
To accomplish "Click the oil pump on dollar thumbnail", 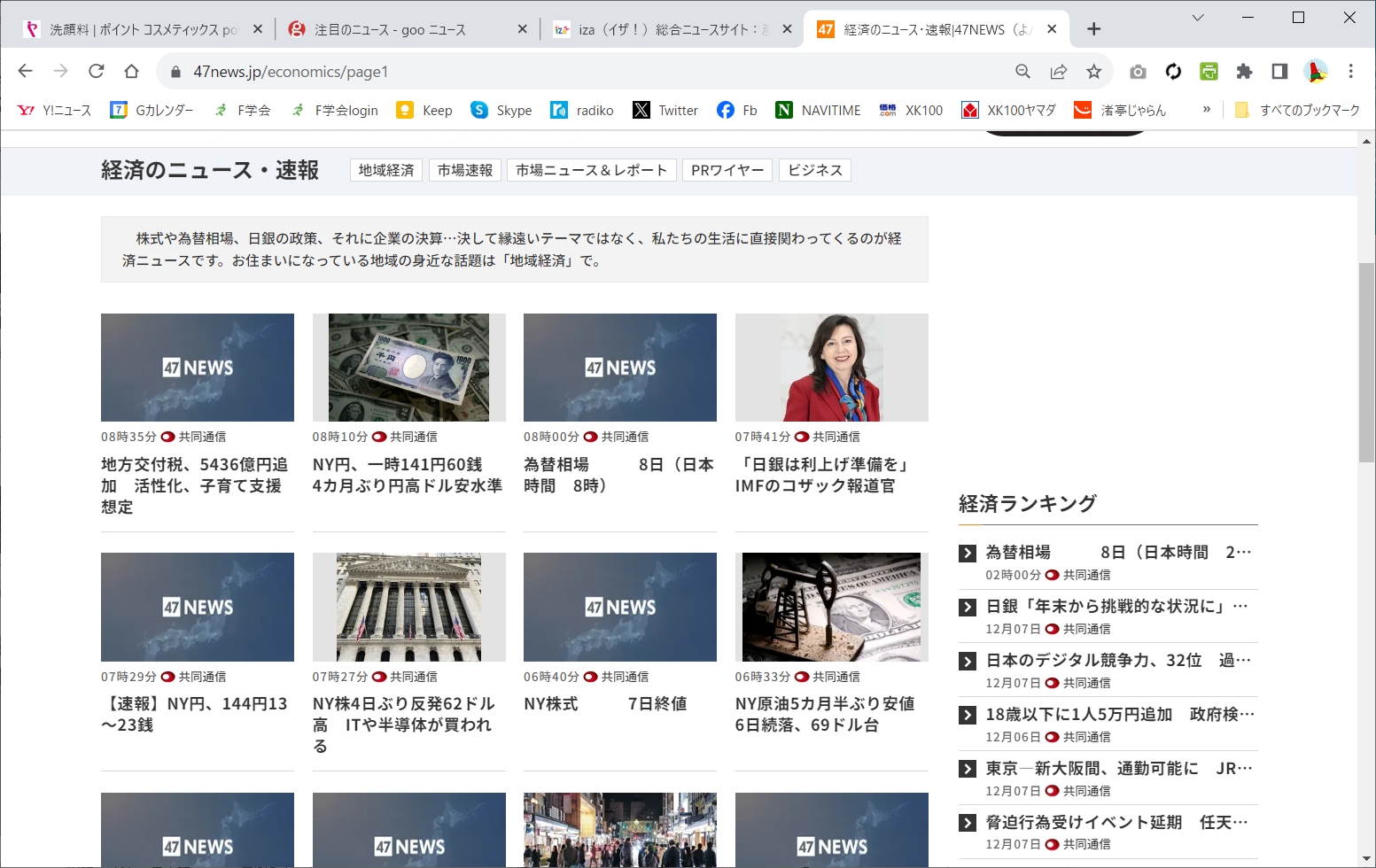I will click(832, 607).
